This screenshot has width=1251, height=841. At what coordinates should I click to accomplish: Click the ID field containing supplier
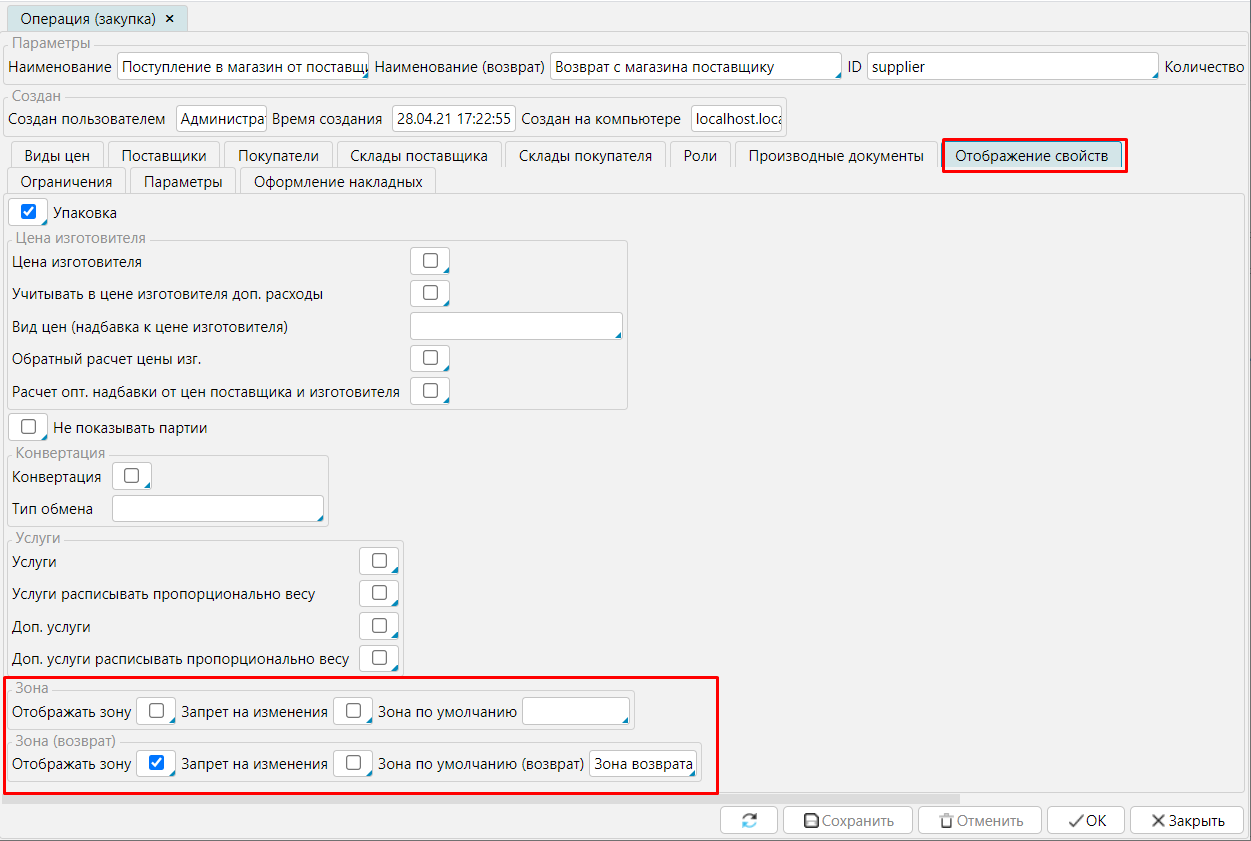1011,67
